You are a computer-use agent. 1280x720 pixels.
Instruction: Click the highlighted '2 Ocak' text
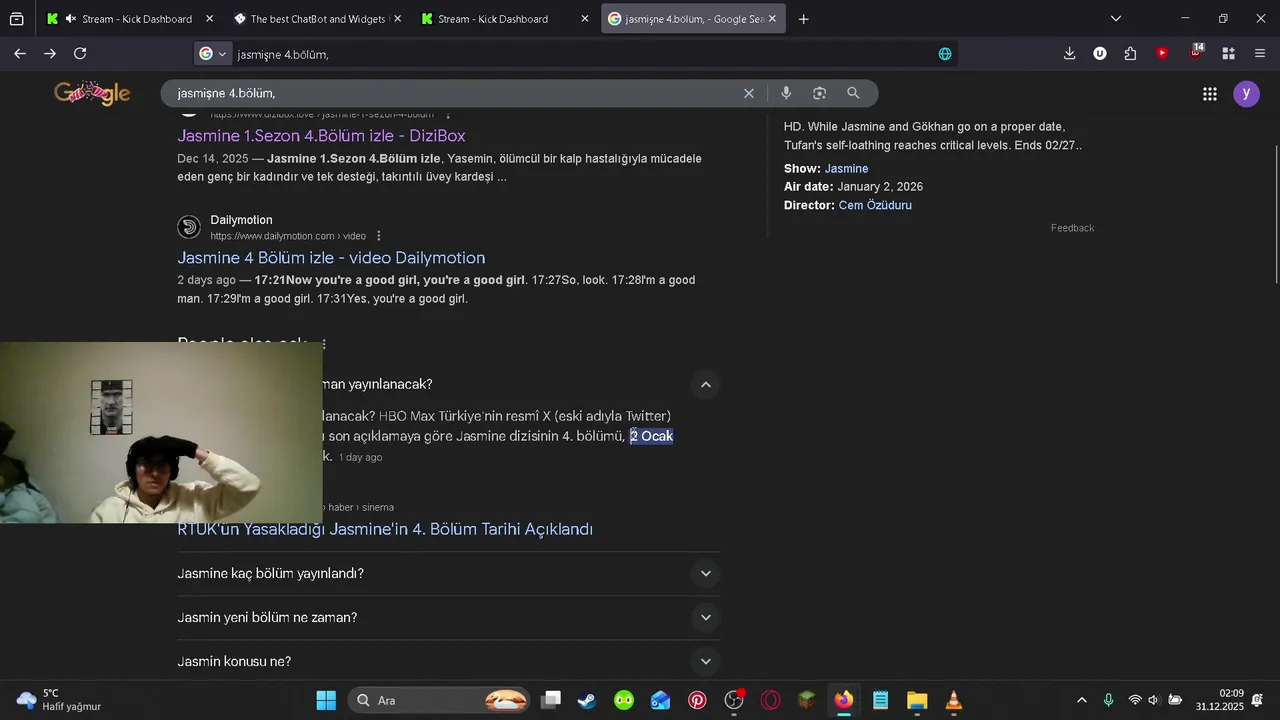651,436
